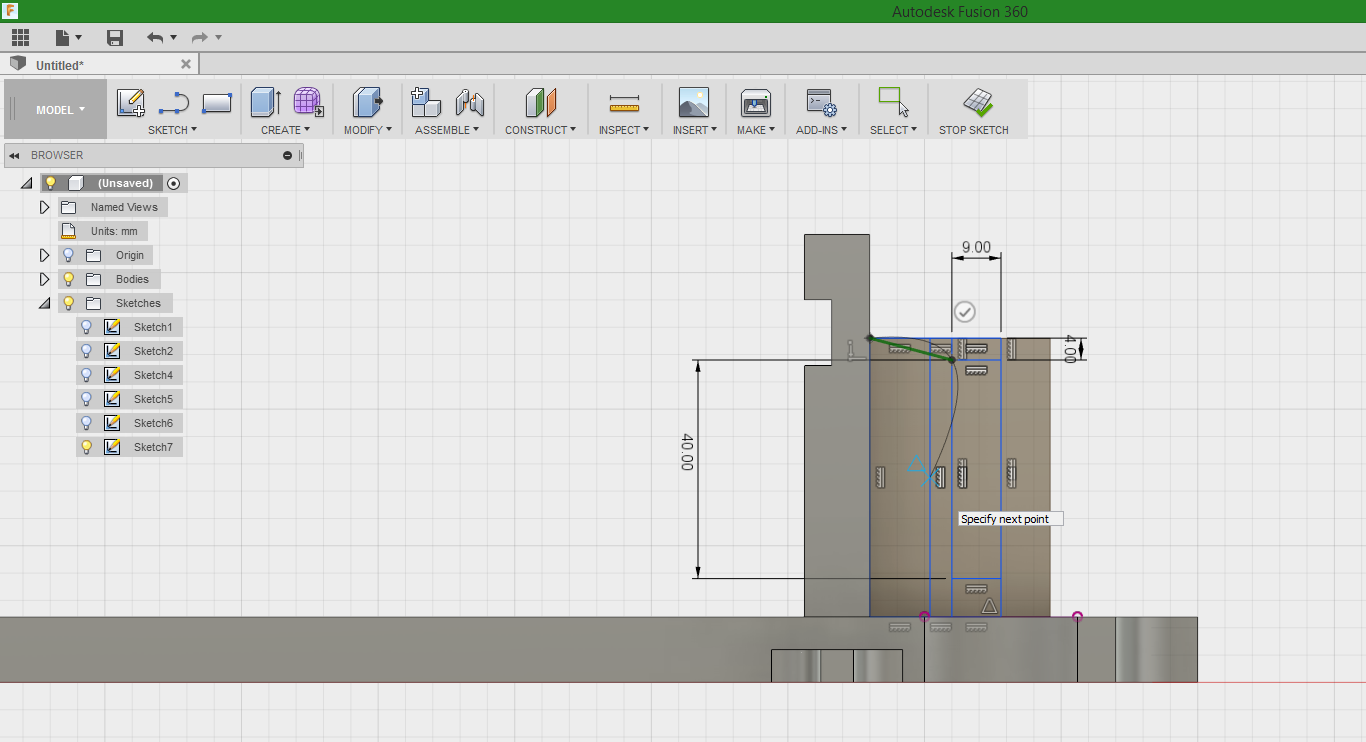Undo the last action
Image resolution: width=1366 pixels, height=742 pixels.
(x=154, y=37)
